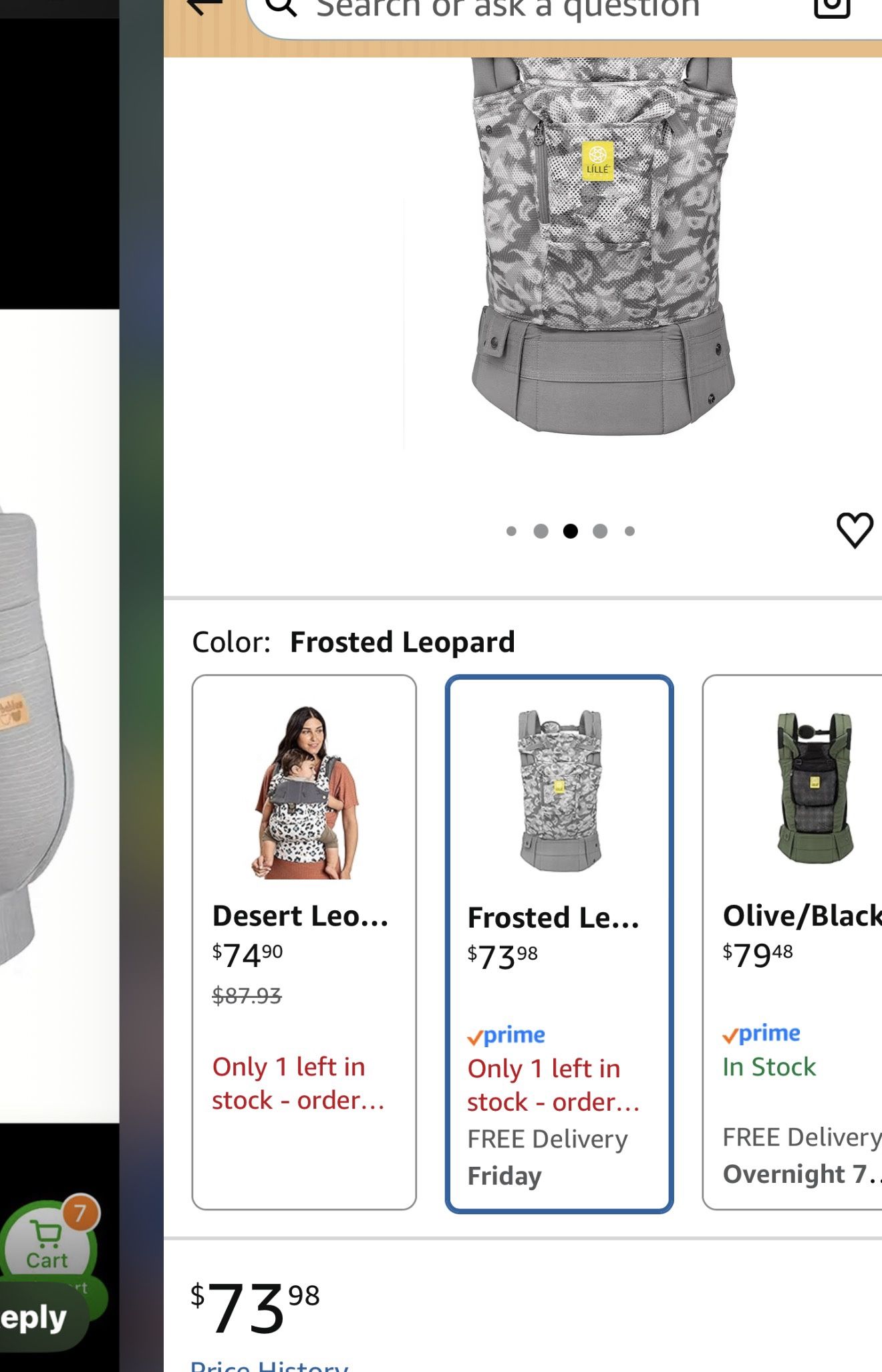Tap the heart wishlist icon
This screenshot has width=882, height=1372.
(x=855, y=531)
